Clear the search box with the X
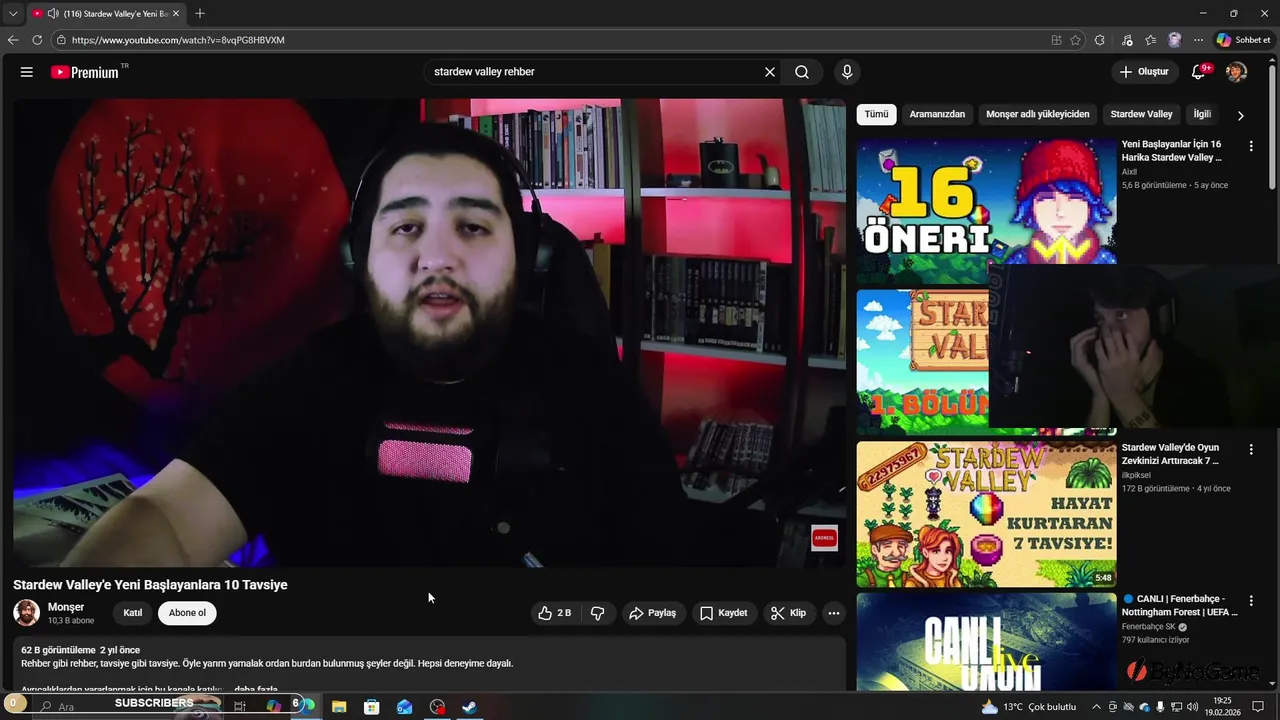 770,72
